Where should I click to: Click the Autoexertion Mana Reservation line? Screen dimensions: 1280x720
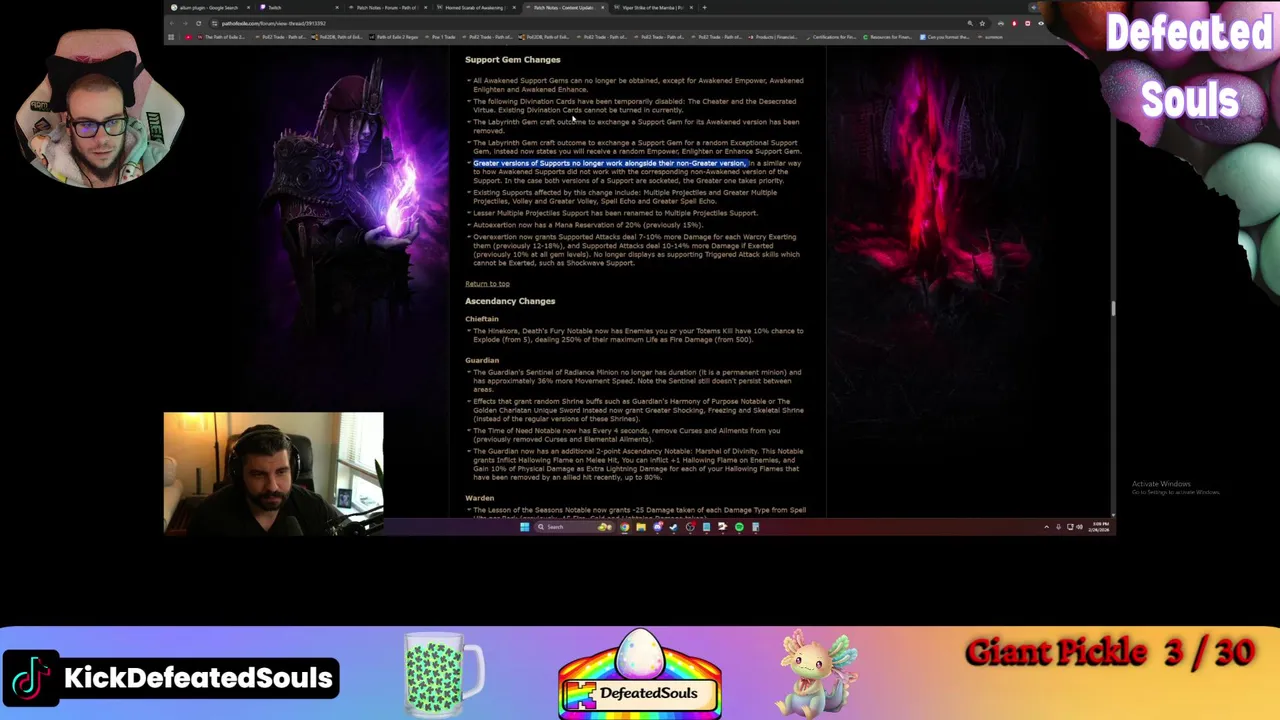click(x=588, y=225)
